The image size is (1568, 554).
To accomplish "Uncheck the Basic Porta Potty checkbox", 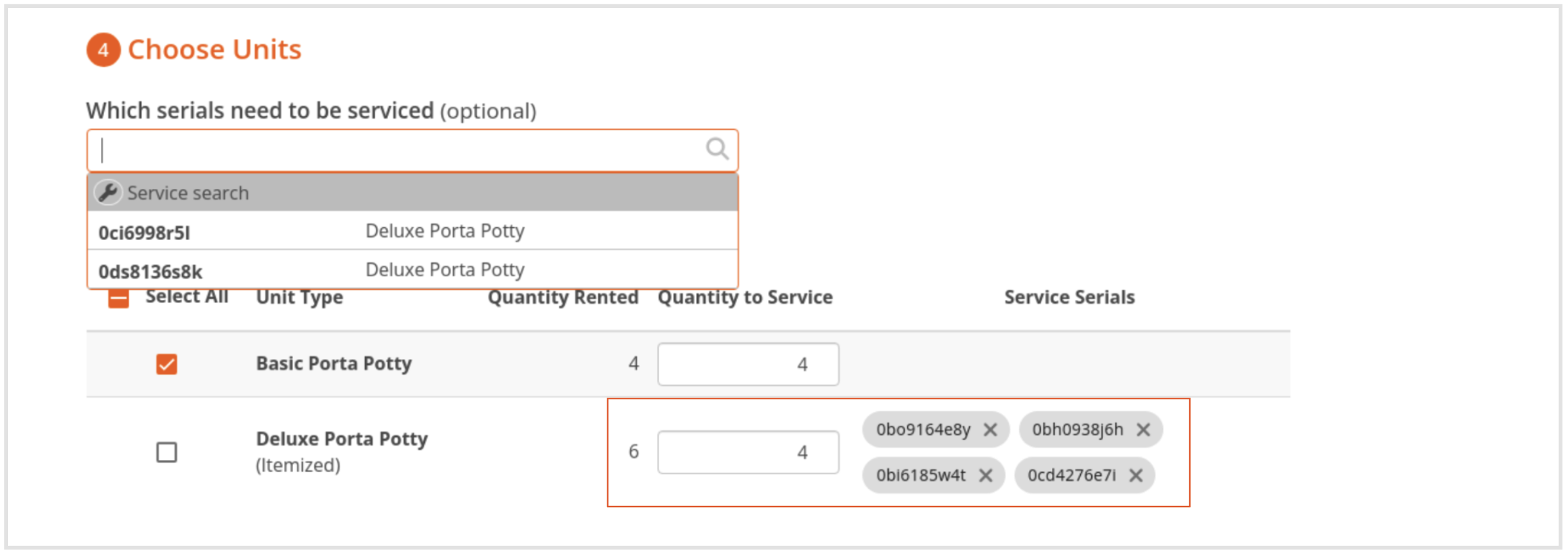I will point(166,364).
